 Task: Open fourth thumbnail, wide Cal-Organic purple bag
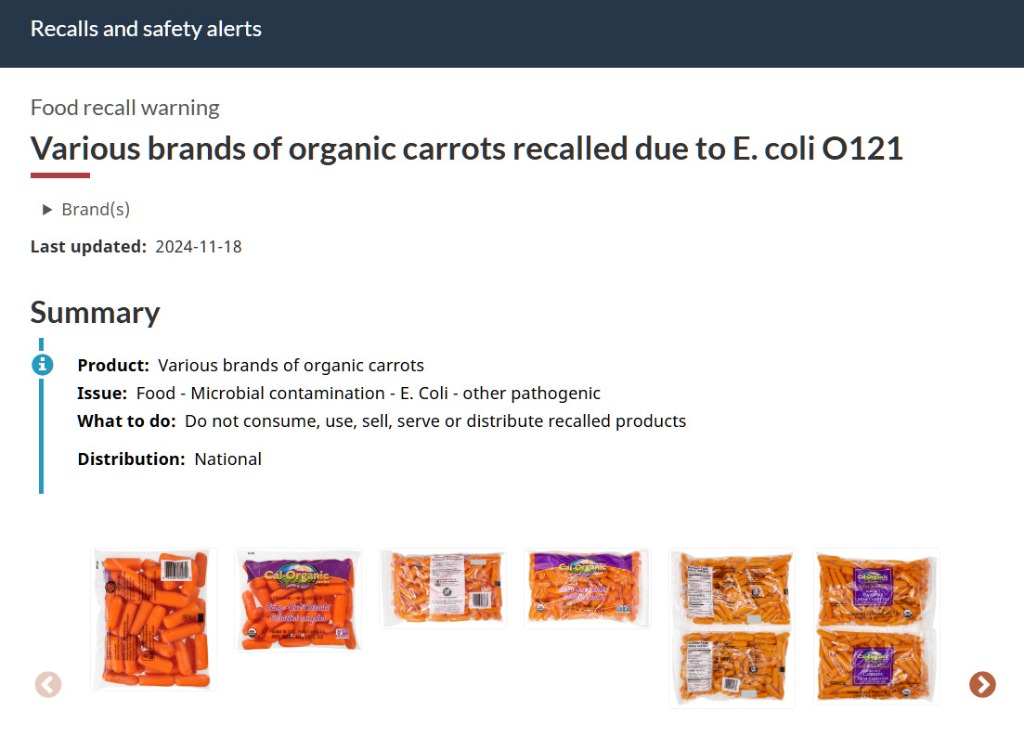pos(587,588)
